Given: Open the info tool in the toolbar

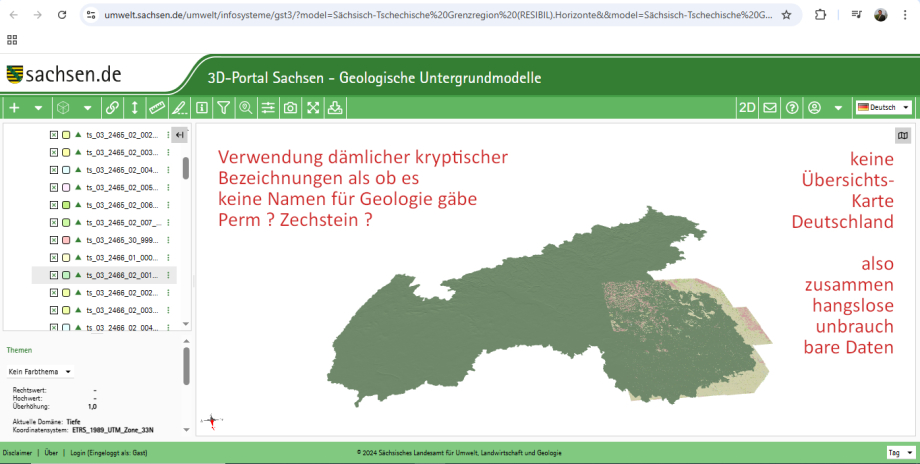Looking at the screenshot, I should pyautogui.click(x=202, y=108).
